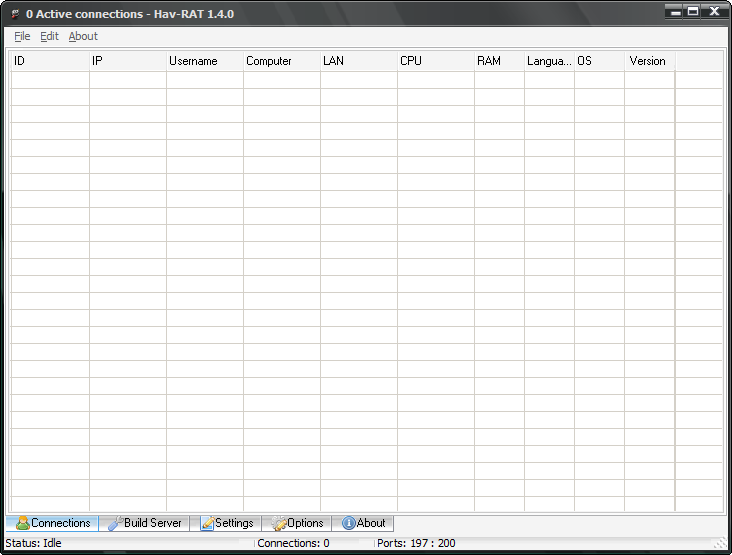The height and width of the screenshot is (555, 732).
Task: Click the Computer column header
Action: coord(281,61)
